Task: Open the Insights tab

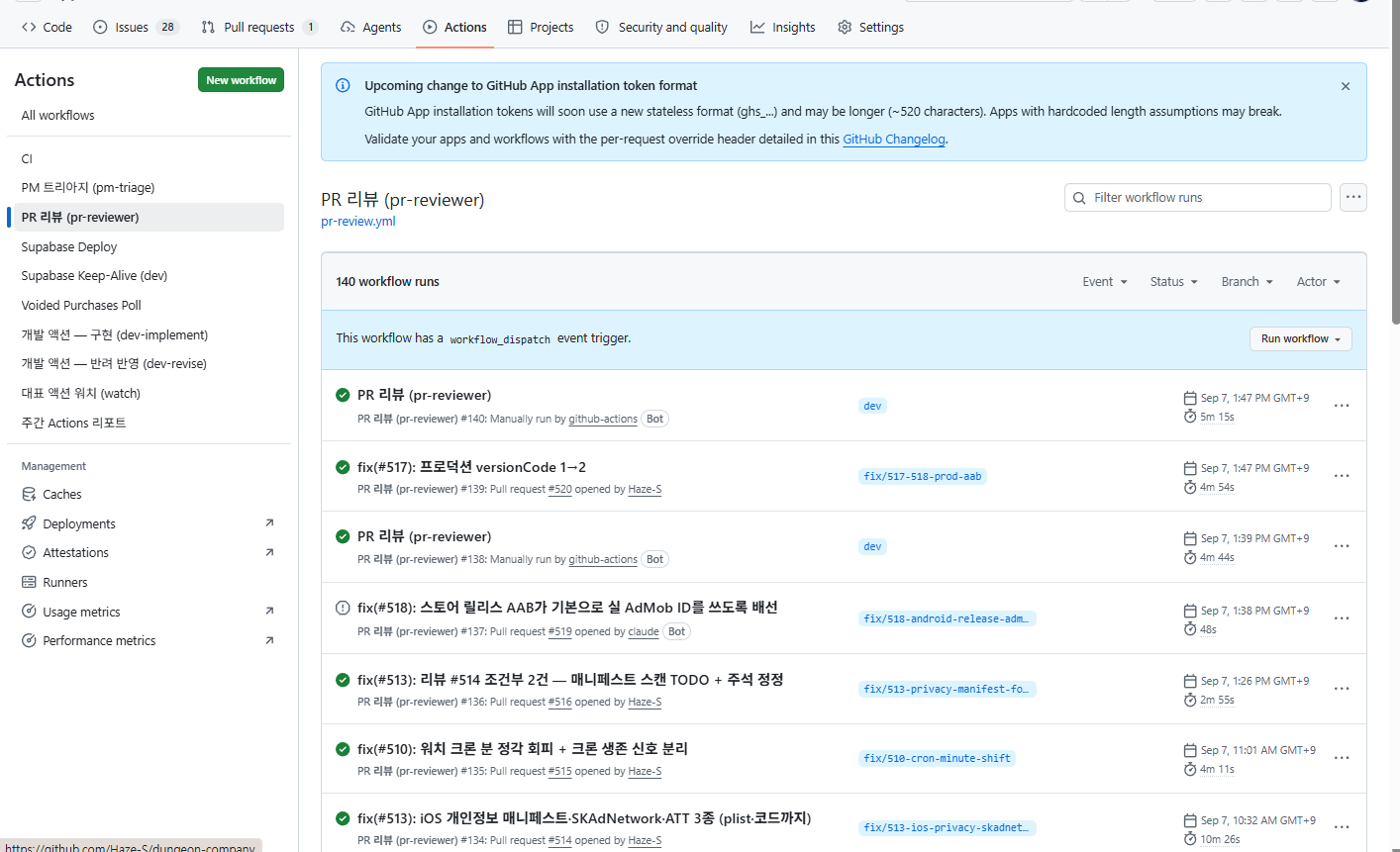Action: [x=783, y=27]
